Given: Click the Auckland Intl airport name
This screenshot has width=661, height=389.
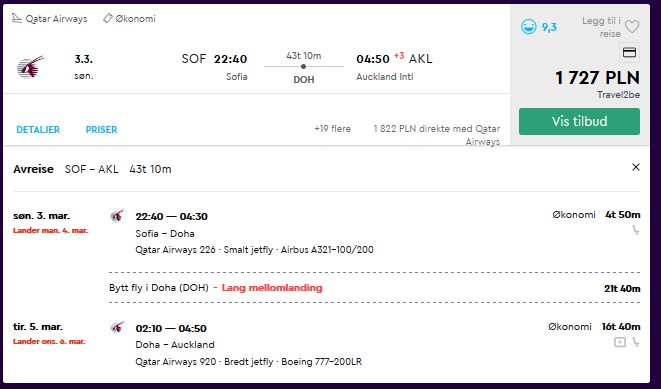Looking at the screenshot, I should (x=384, y=77).
